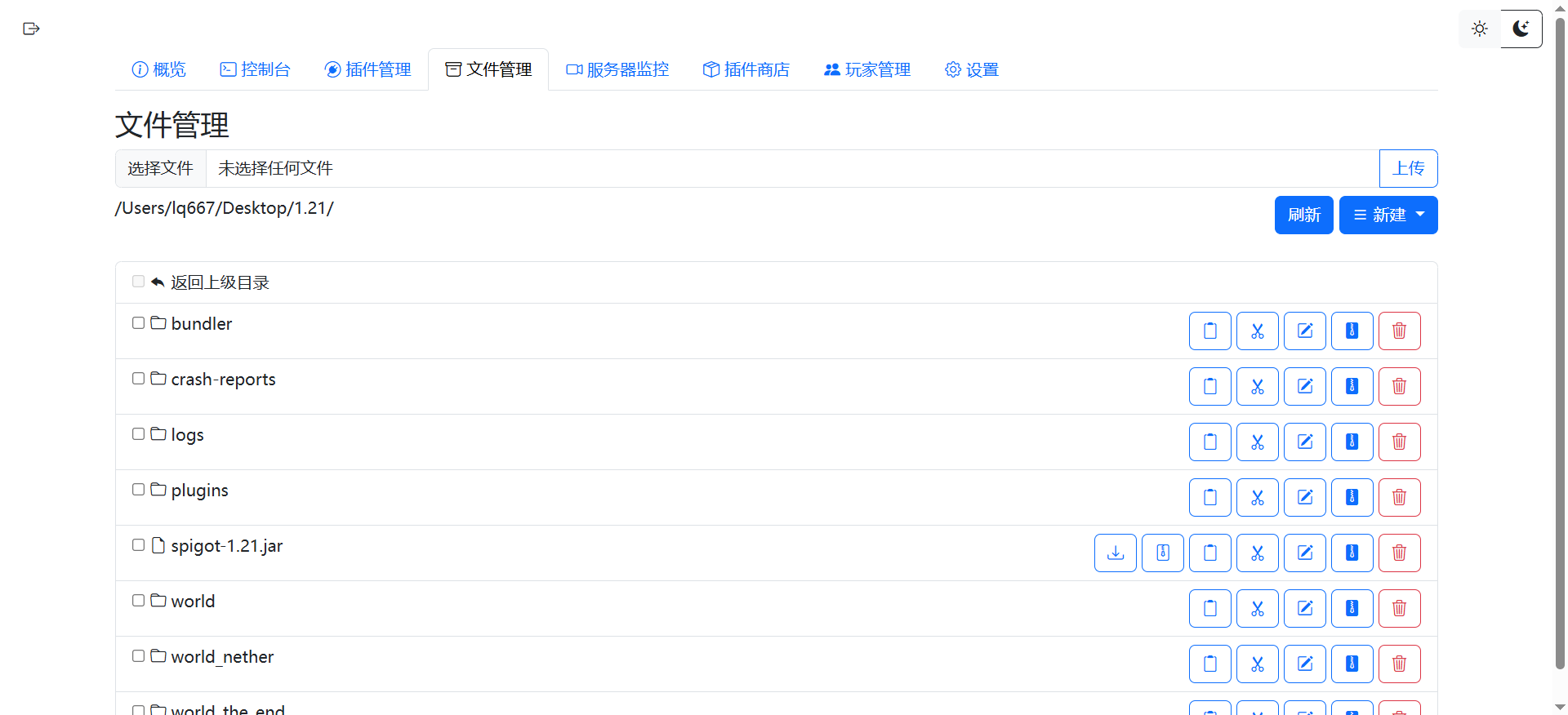Check the world_nether folder checkbox
This screenshot has width=1568, height=715.
[138, 656]
